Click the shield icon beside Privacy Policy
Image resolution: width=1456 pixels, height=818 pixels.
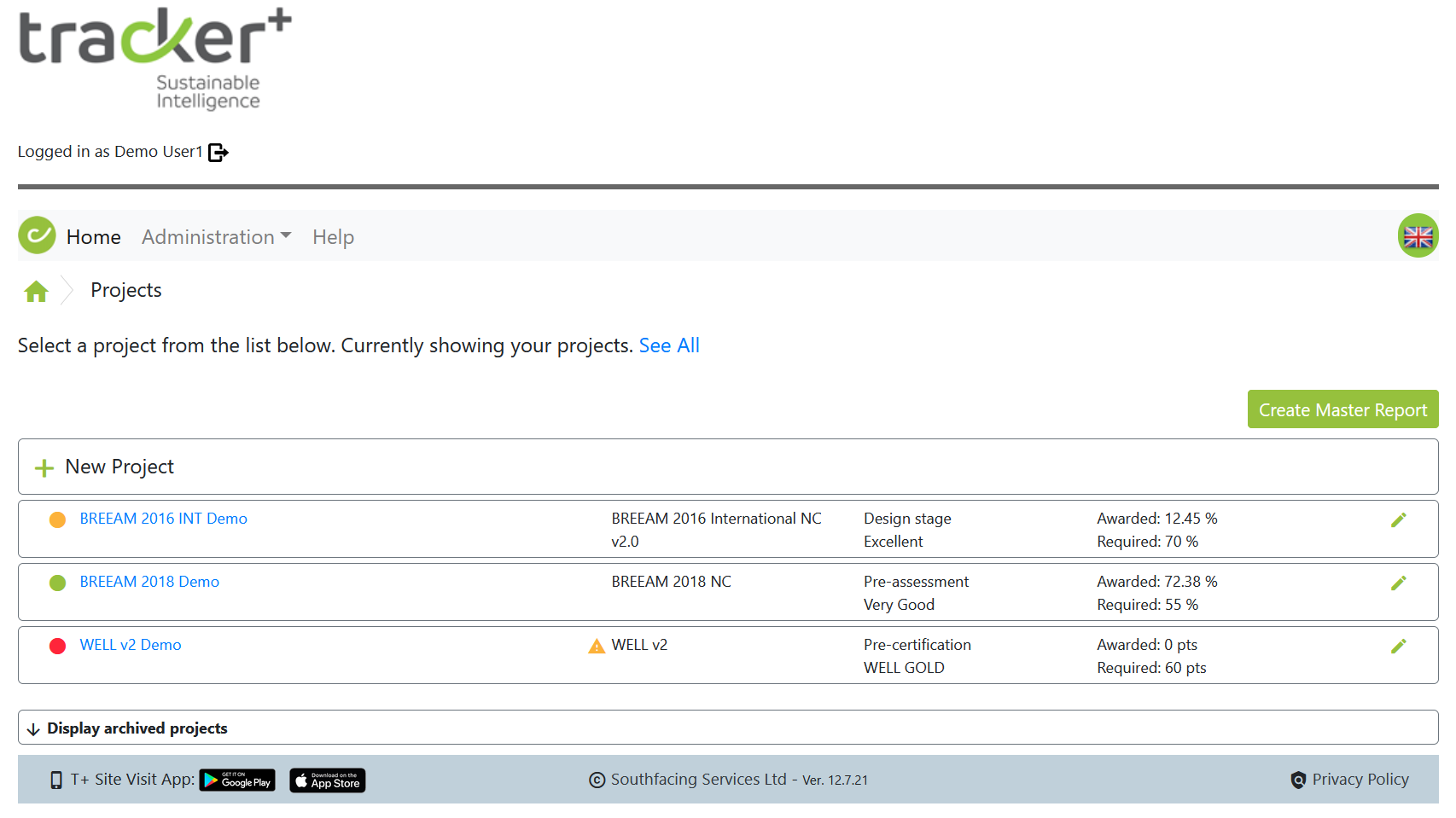(1298, 780)
